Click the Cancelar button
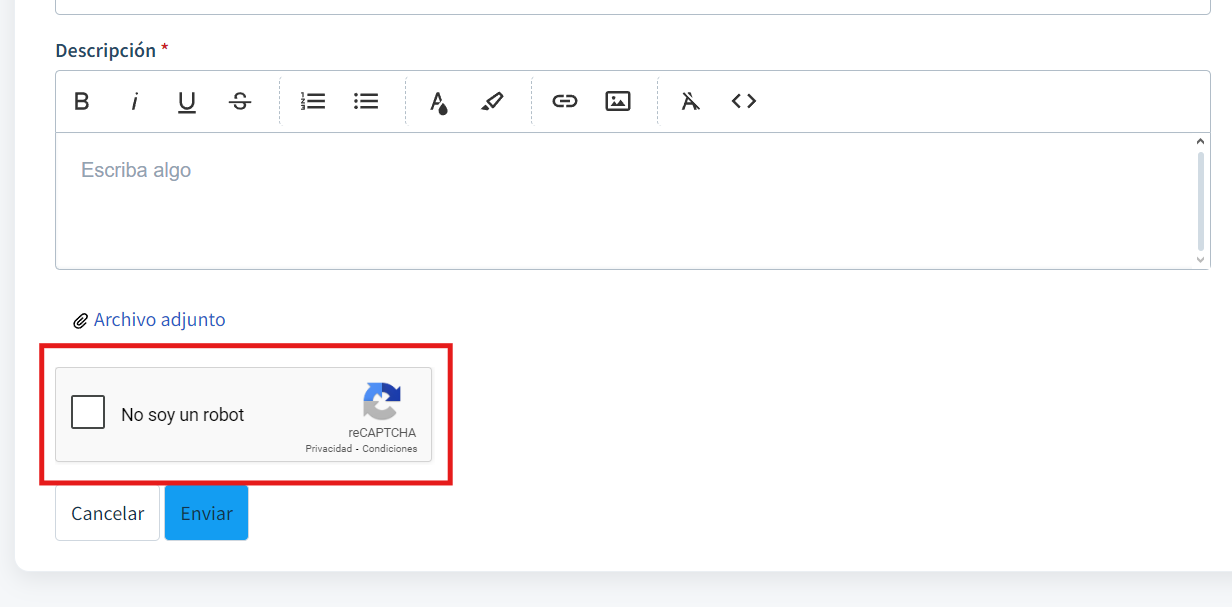Screen dimensions: 1232x607 pyautogui.click(x=107, y=513)
